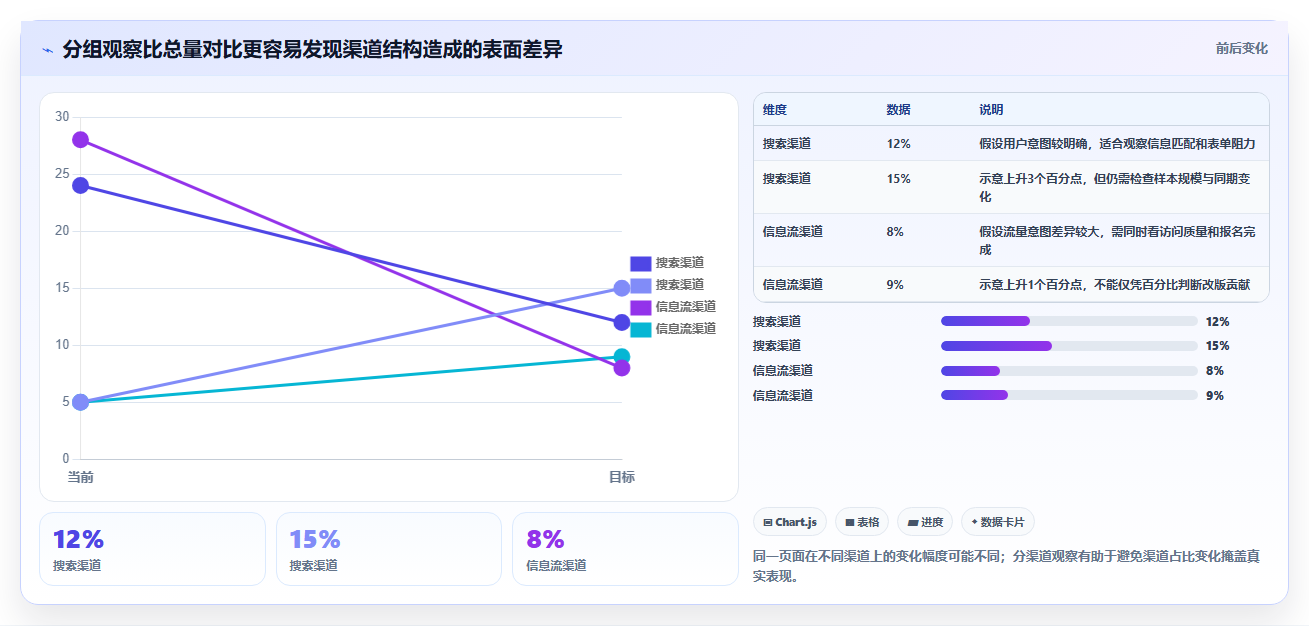Click the 15% cell in the table
The height and width of the screenshot is (626, 1309).
898,179
